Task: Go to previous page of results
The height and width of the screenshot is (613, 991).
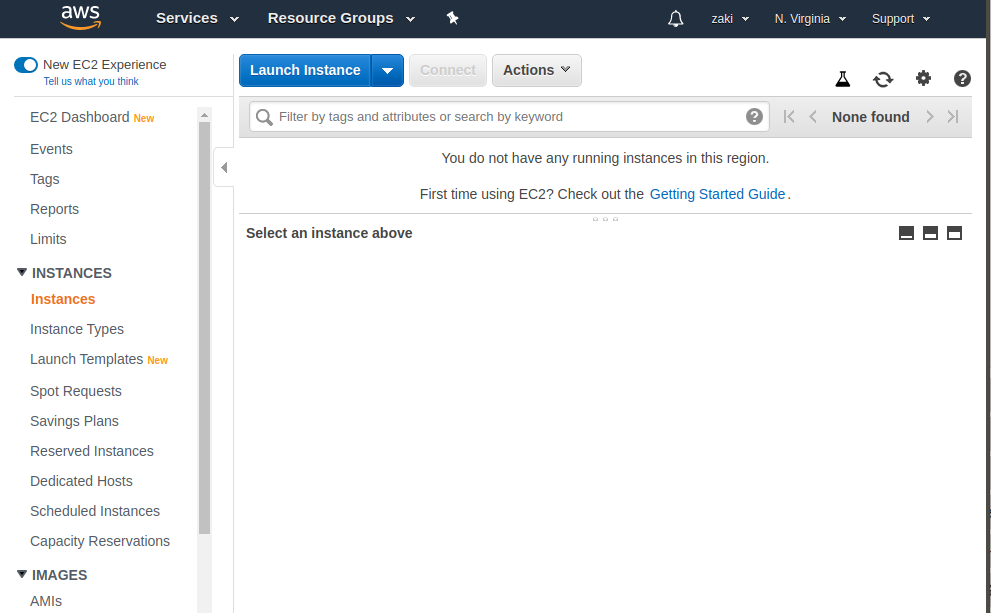Action: coord(813,116)
